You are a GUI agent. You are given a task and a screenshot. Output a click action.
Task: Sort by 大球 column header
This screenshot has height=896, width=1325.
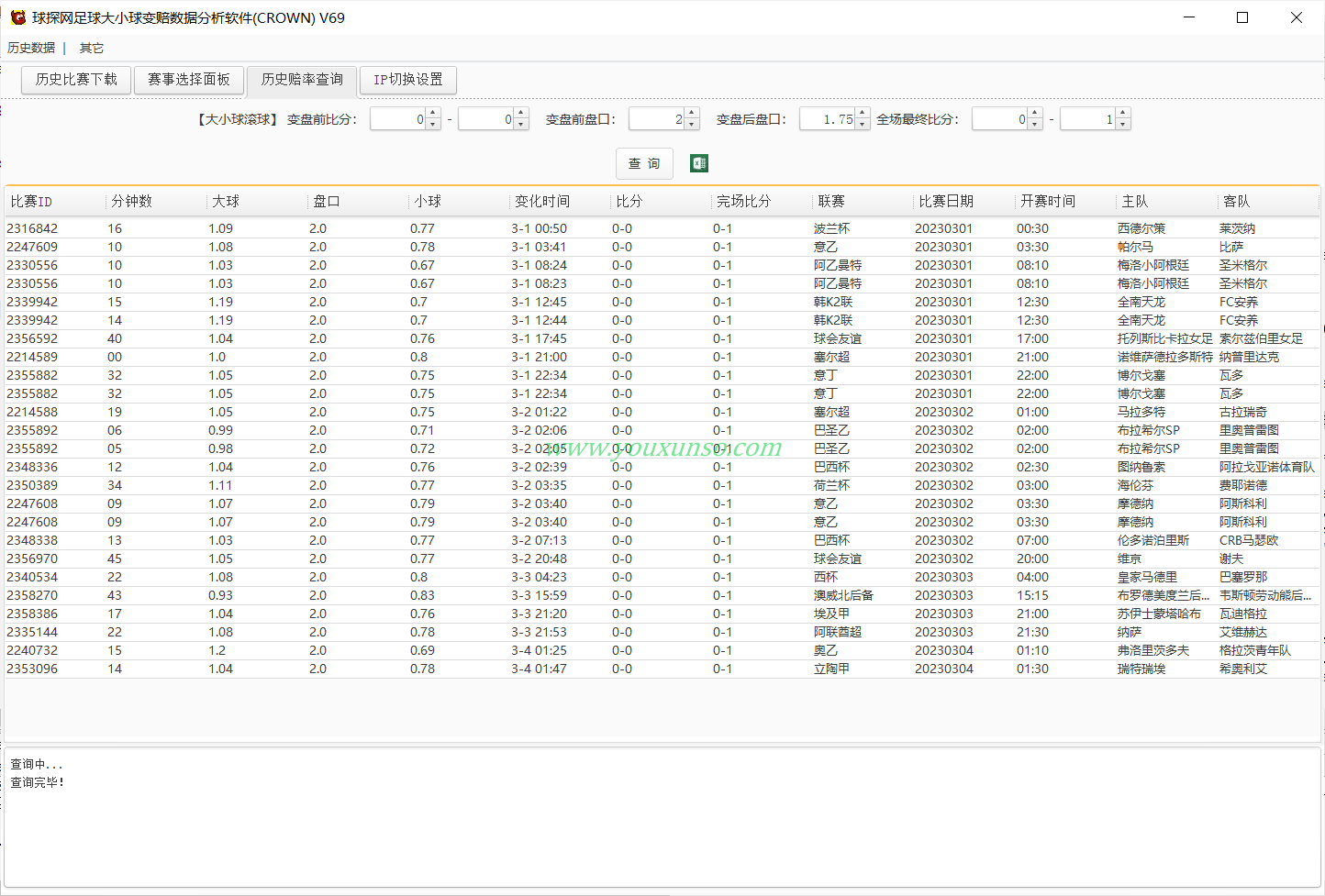tap(256, 201)
